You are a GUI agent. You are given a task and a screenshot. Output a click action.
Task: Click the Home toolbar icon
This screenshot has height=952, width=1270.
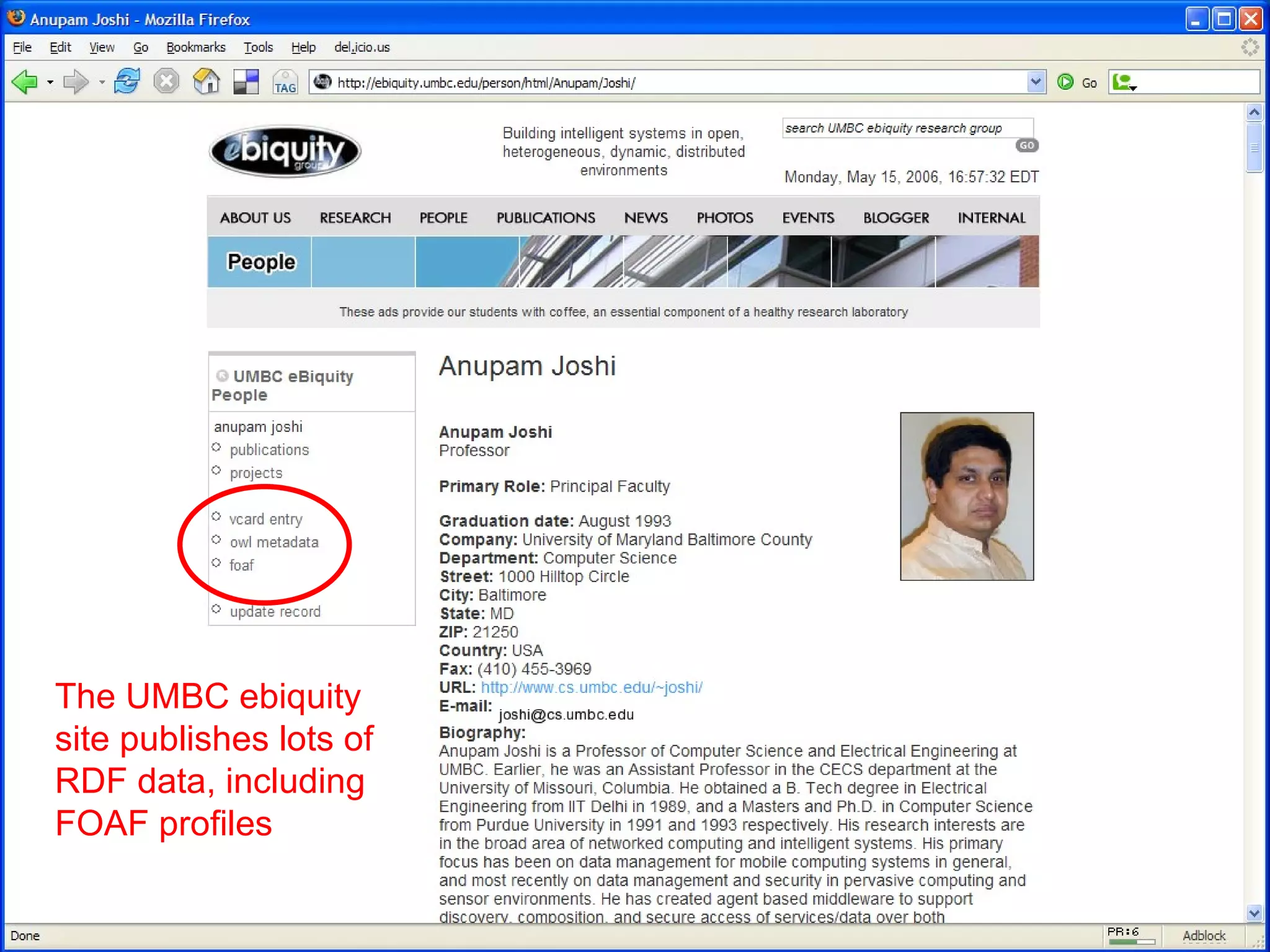pos(206,82)
